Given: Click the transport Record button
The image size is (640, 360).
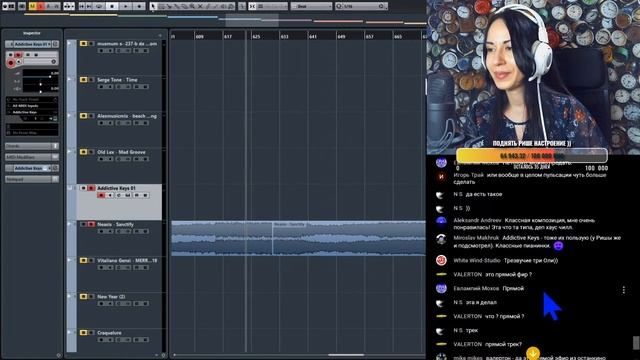Looking at the screenshot, I should (x=139, y=7).
